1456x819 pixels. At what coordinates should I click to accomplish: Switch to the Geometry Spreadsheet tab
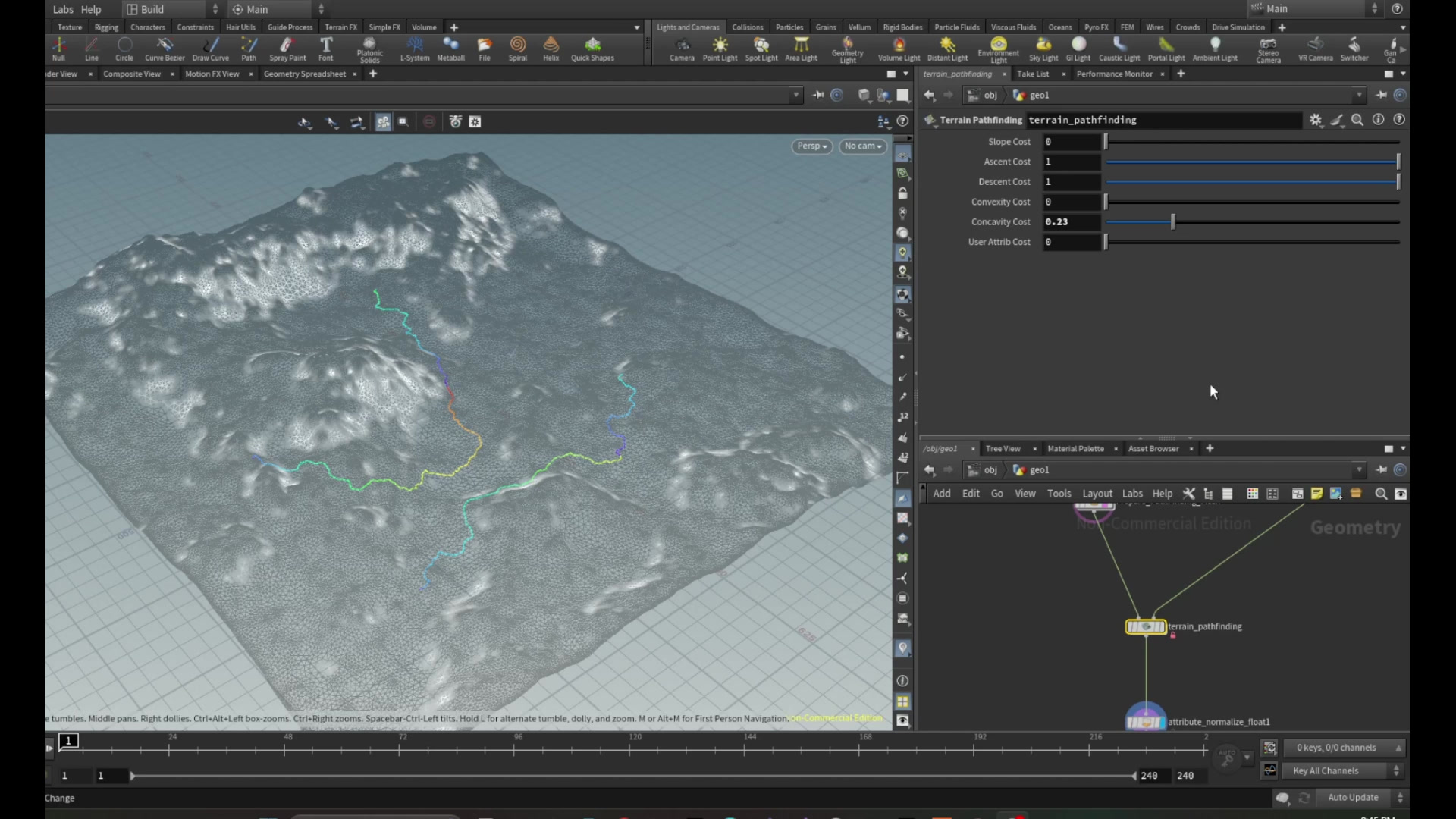pos(305,74)
